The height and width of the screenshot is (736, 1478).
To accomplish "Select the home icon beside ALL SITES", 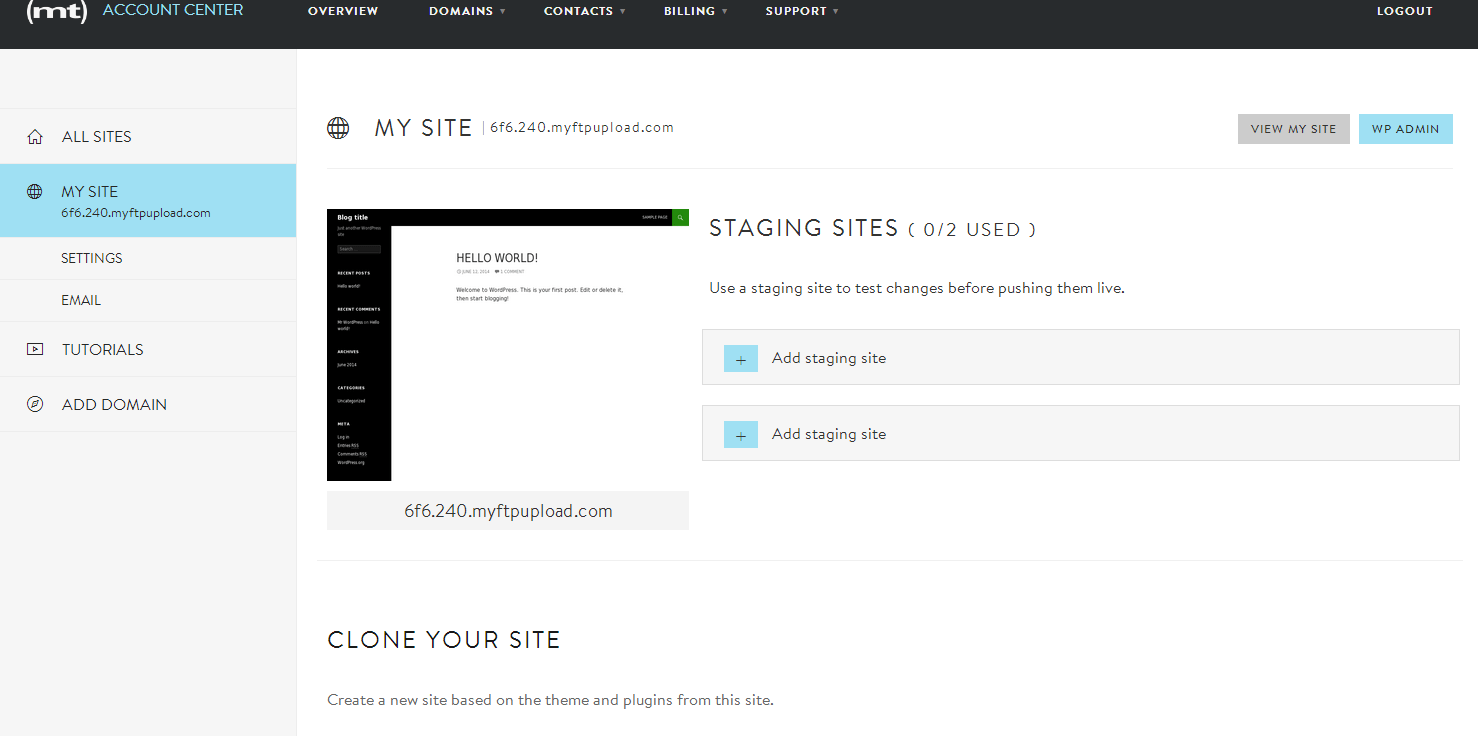I will coord(36,135).
